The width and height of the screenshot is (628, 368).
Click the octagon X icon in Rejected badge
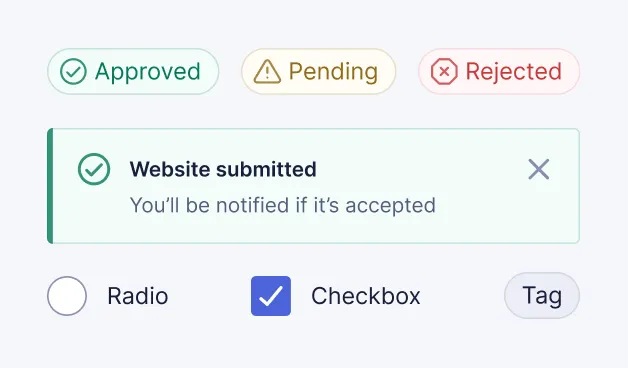pyautogui.click(x=444, y=71)
